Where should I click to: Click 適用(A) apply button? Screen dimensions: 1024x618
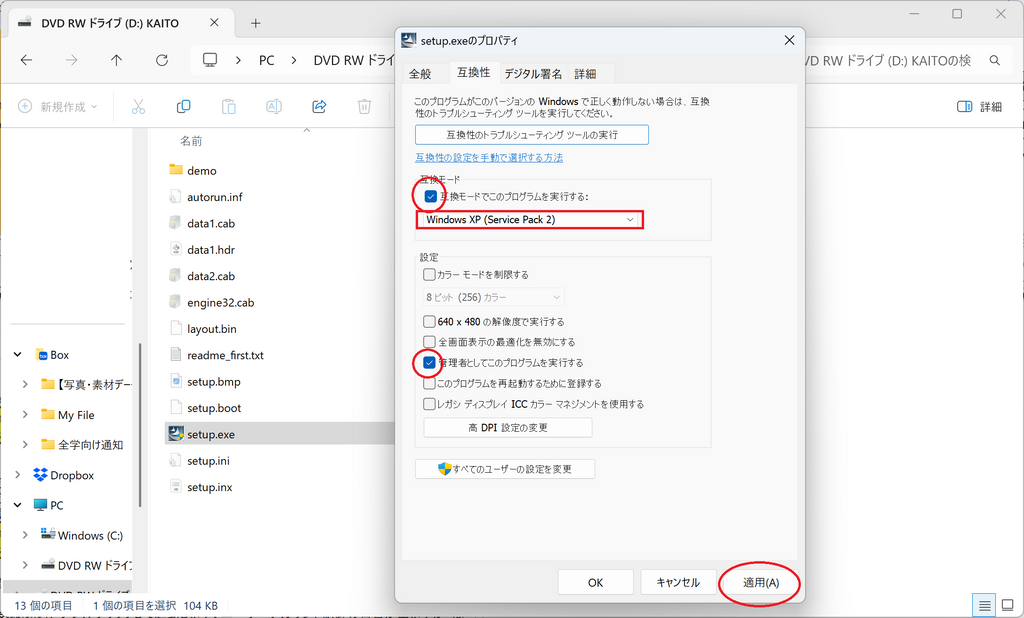click(x=761, y=582)
